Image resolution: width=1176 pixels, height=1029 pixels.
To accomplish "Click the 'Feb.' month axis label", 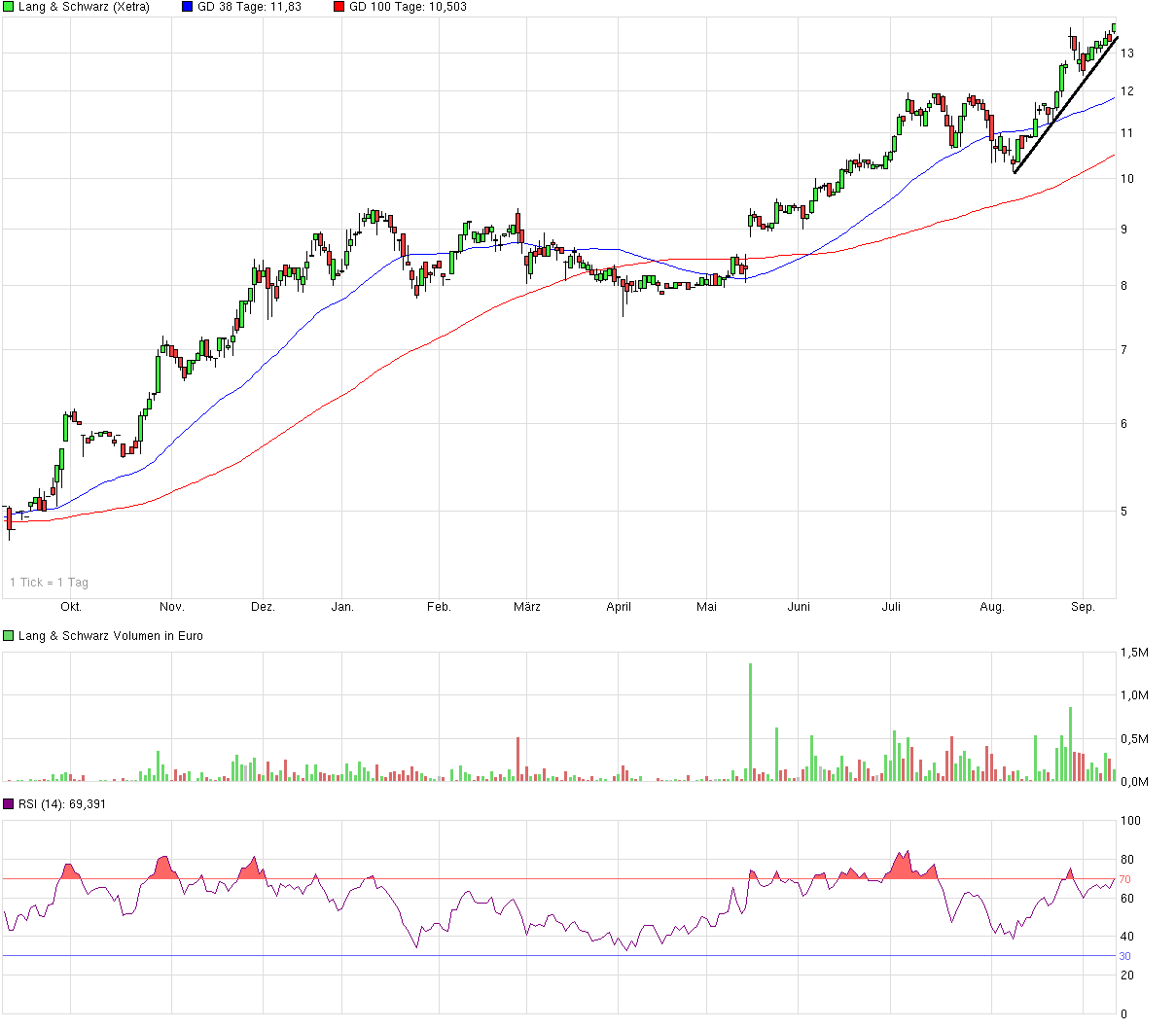I will 439,607.
